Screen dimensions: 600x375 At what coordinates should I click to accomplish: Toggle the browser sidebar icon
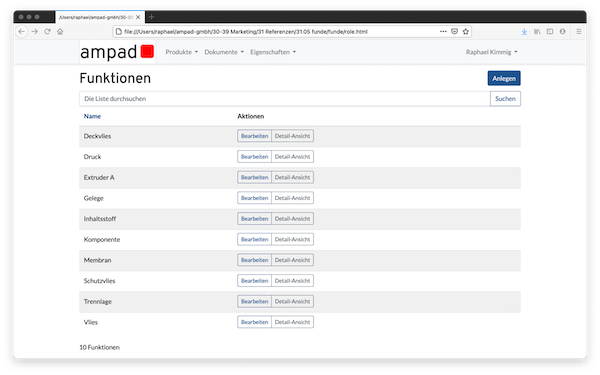click(550, 31)
